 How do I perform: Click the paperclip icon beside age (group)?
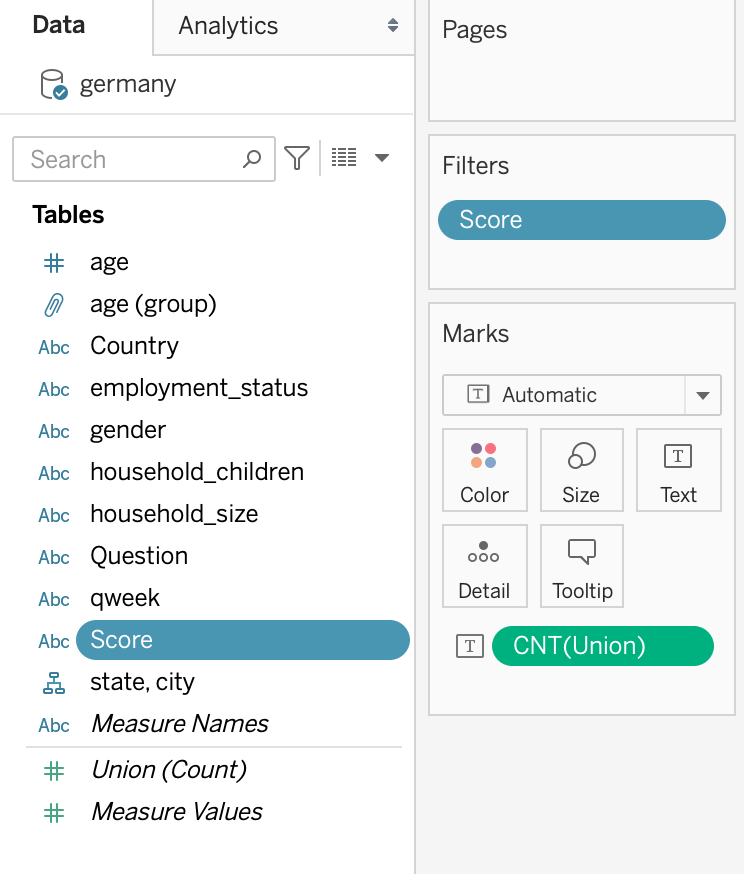(x=54, y=304)
